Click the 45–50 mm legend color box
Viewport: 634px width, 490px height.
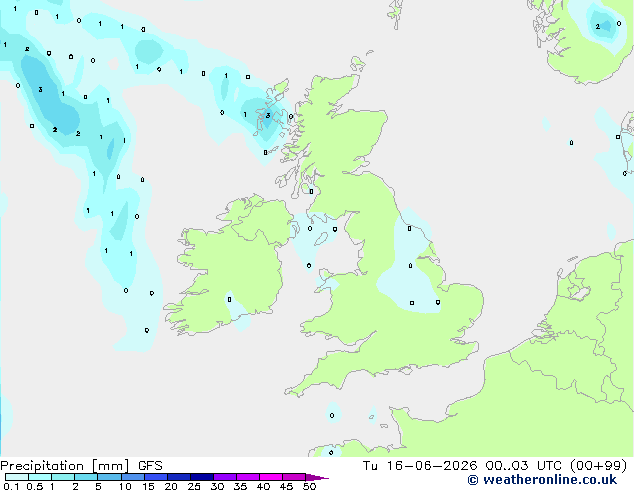click(x=294, y=477)
